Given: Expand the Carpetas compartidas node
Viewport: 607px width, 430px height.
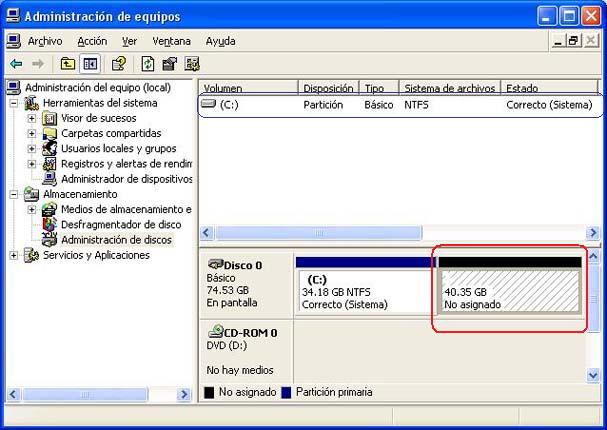Looking at the screenshot, I should click(x=32, y=134).
